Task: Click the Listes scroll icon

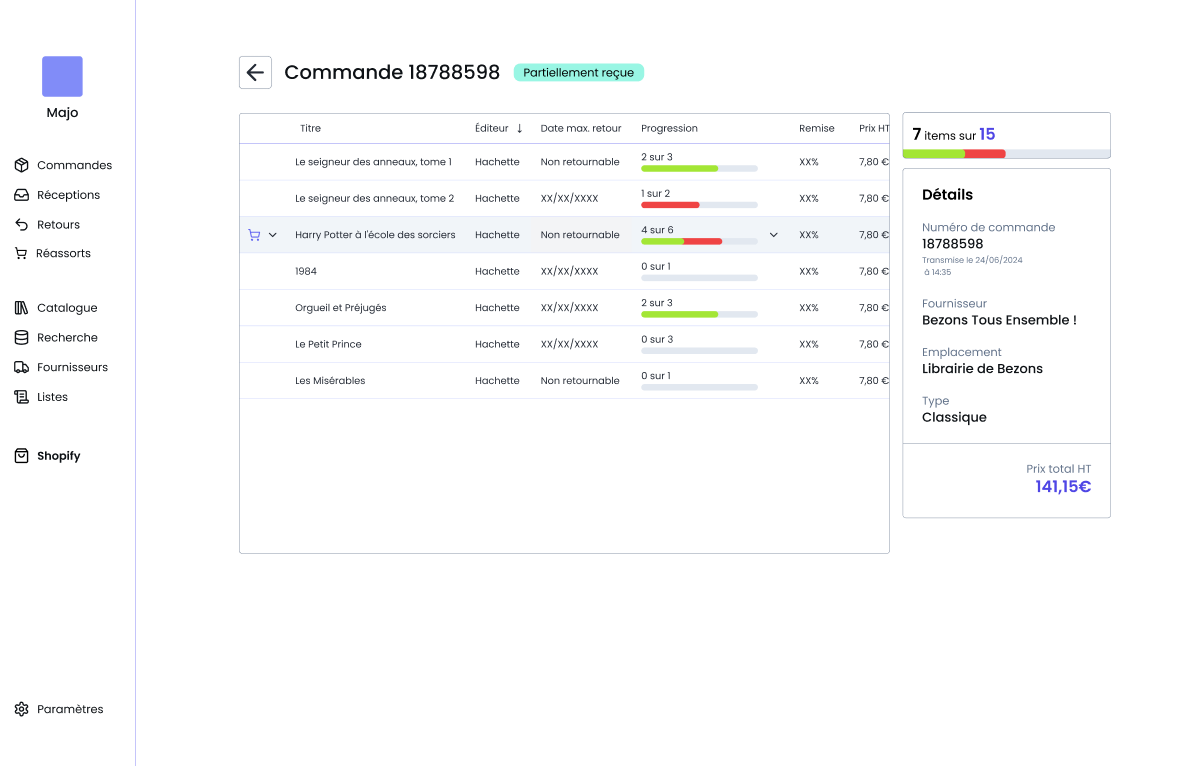Action: [21, 397]
